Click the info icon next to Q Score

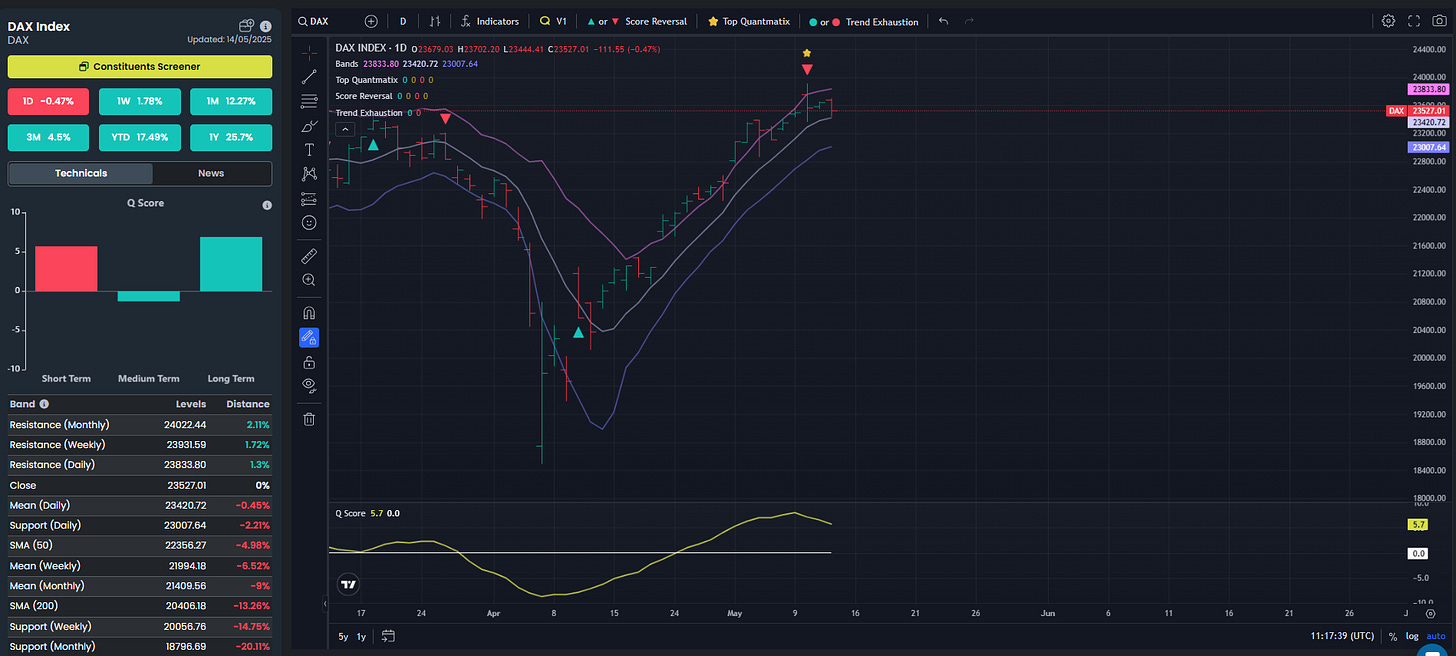point(267,205)
